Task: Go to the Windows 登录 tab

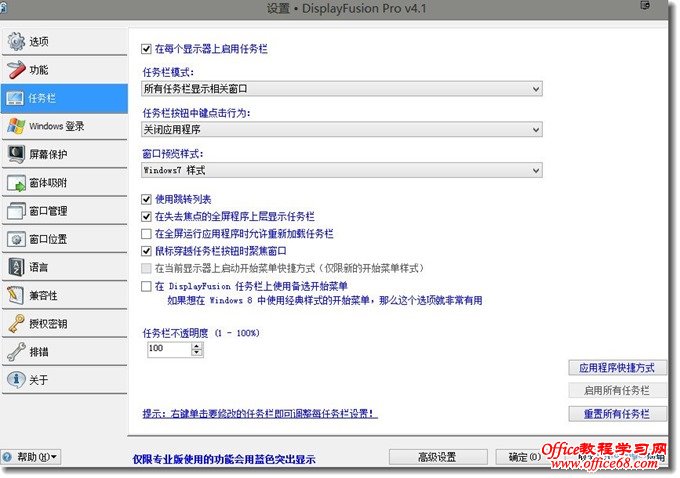Action: pyautogui.click(x=65, y=126)
